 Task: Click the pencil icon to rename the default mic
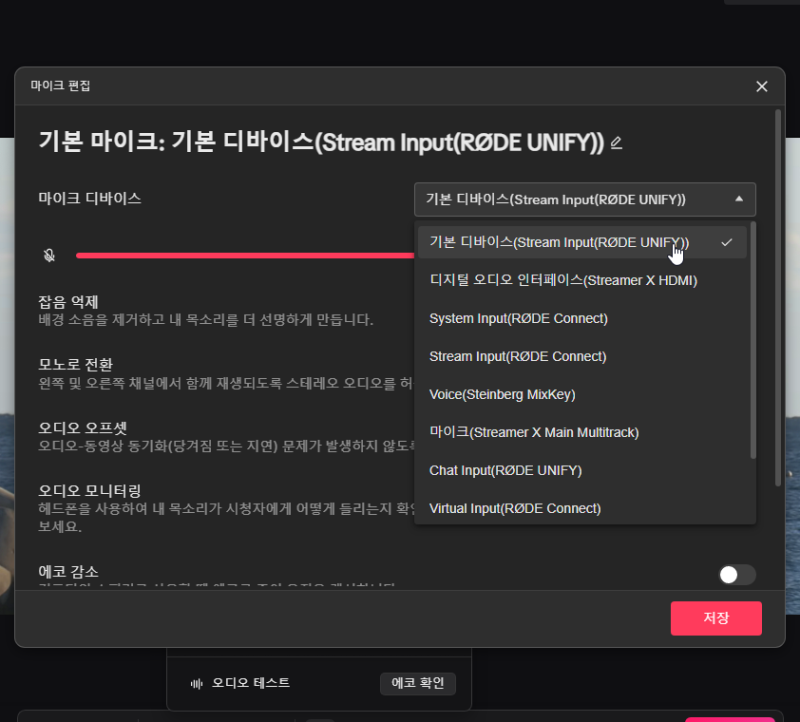(x=616, y=142)
